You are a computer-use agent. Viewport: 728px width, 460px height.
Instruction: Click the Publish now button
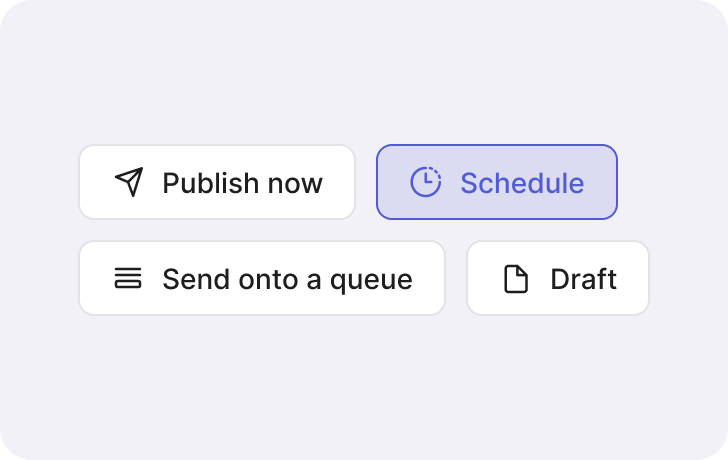(217, 182)
